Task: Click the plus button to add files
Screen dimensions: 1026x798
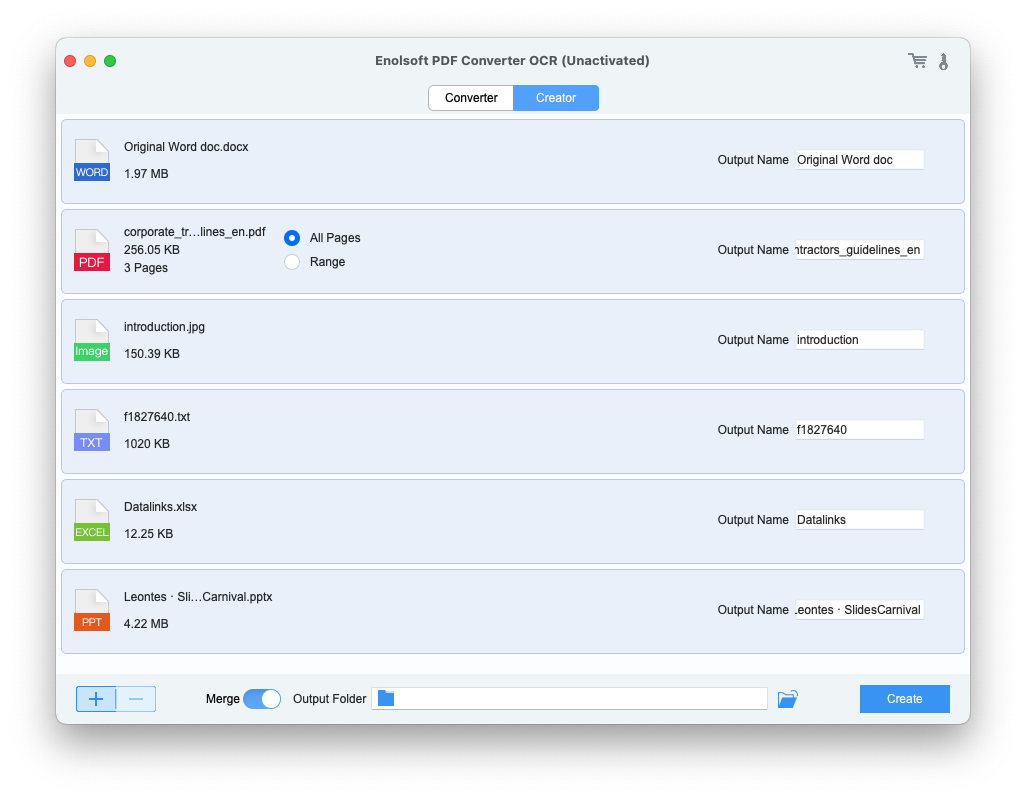Action: pos(96,699)
